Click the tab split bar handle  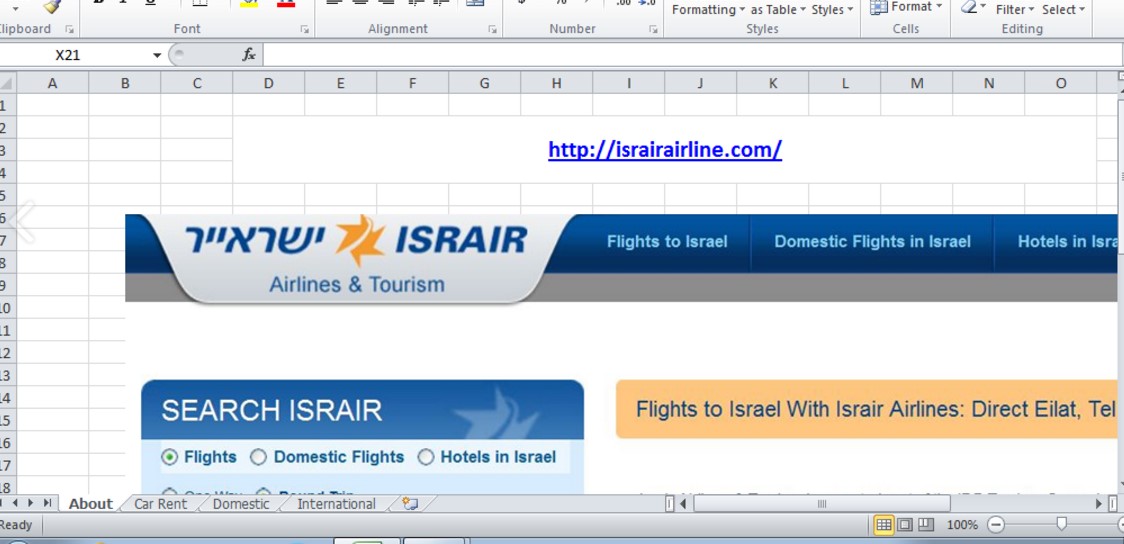click(x=670, y=504)
